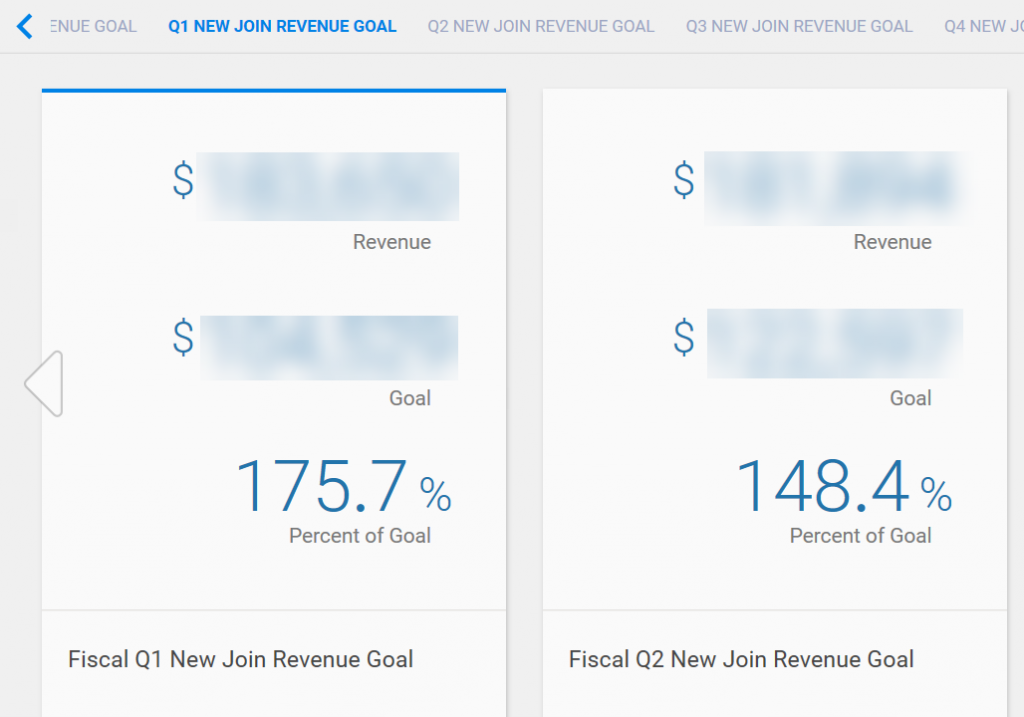Image resolution: width=1024 pixels, height=717 pixels.
Task: Click the left carousel arrow beside the Q1 card
Action: tap(44, 383)
